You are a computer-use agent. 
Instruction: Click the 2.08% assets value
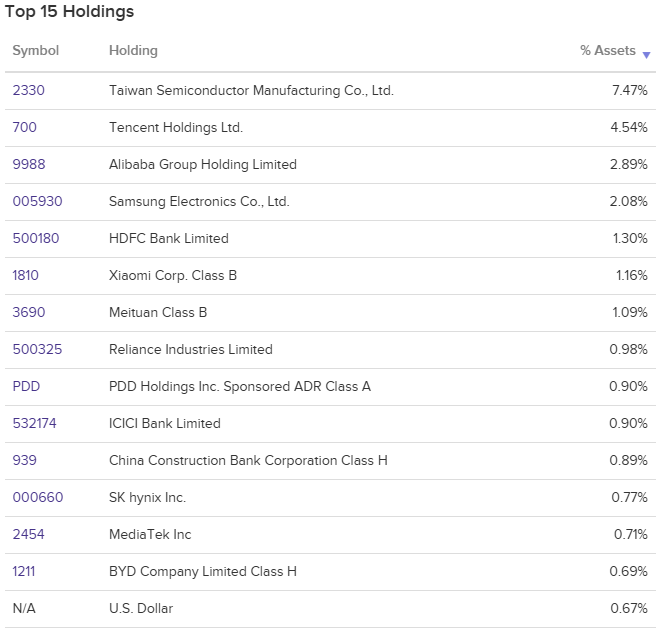click(629, 201)
